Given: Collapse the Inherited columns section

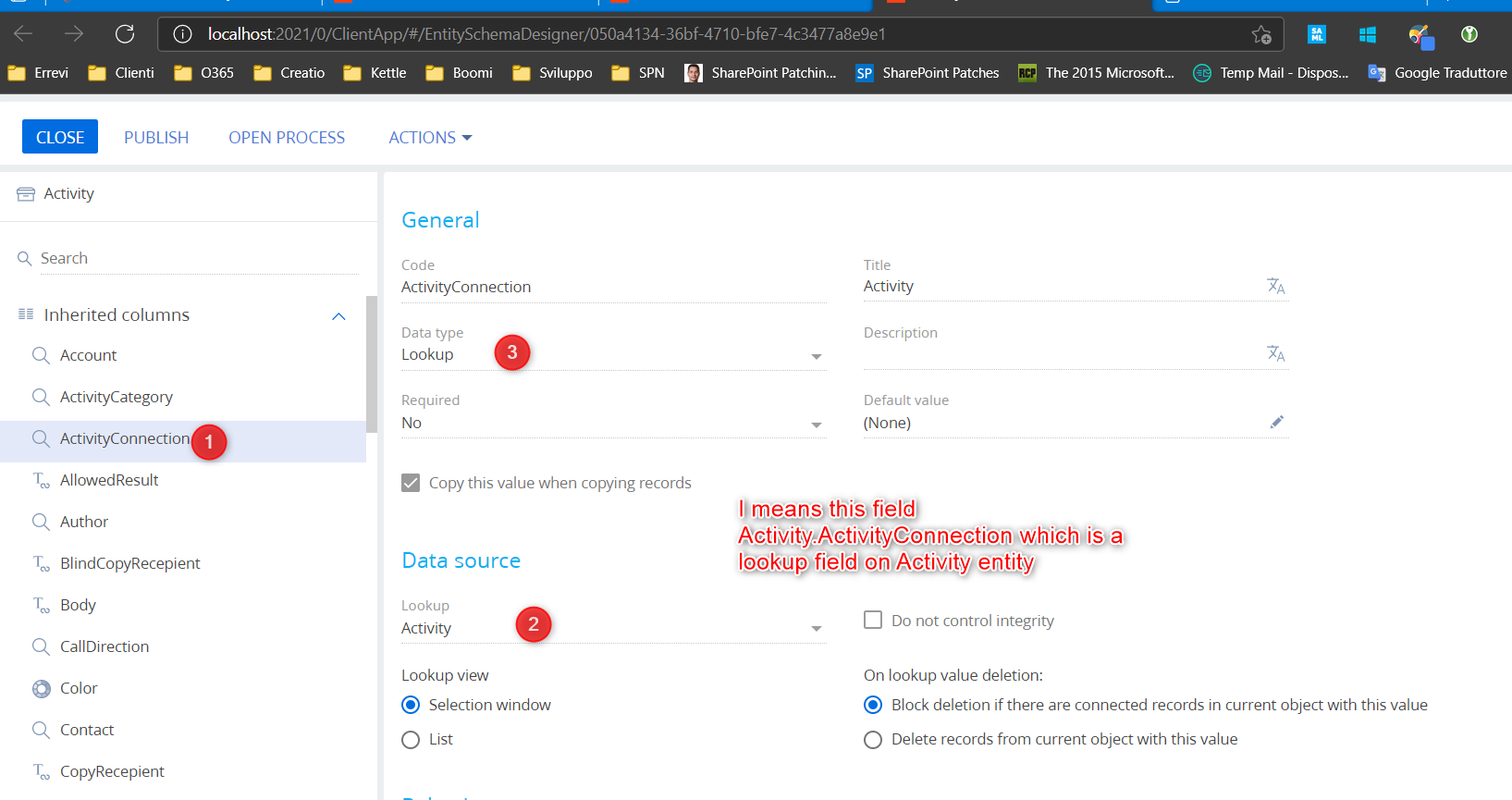Looking at the screenshot, I should pyautogui.click(x=338, y=316).
